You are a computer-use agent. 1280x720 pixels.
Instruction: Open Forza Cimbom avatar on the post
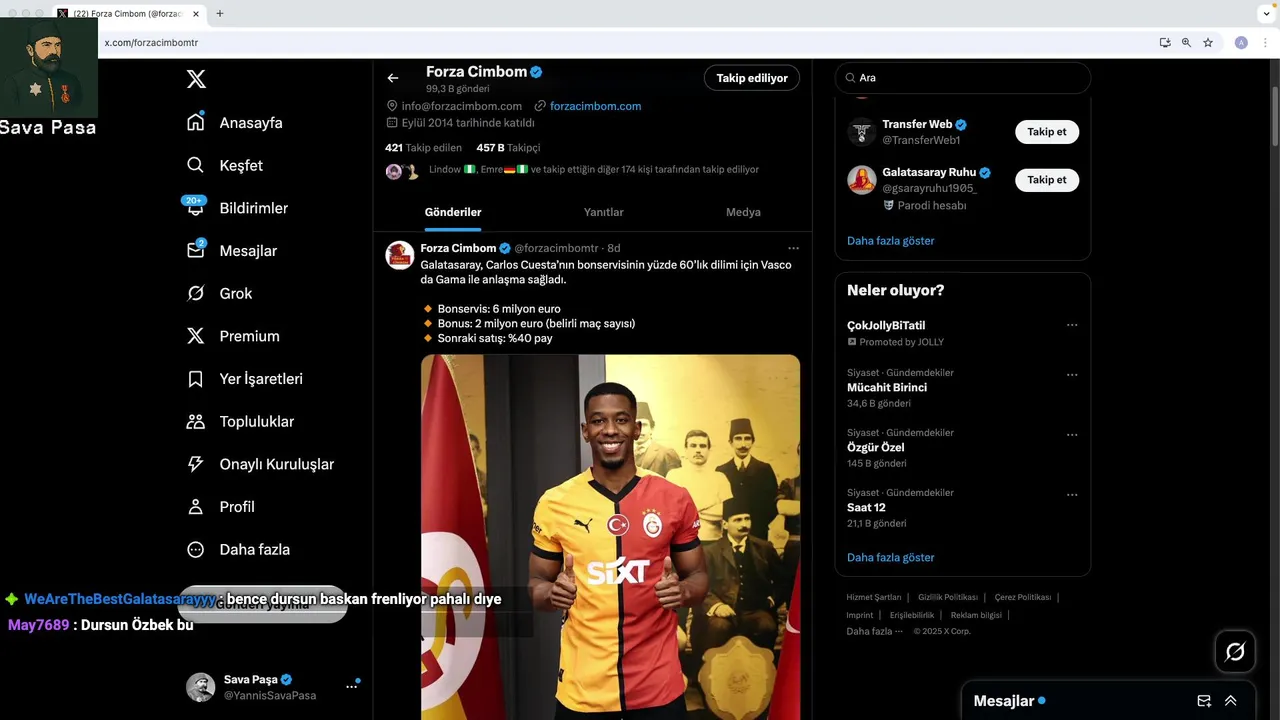click(400, 255)
